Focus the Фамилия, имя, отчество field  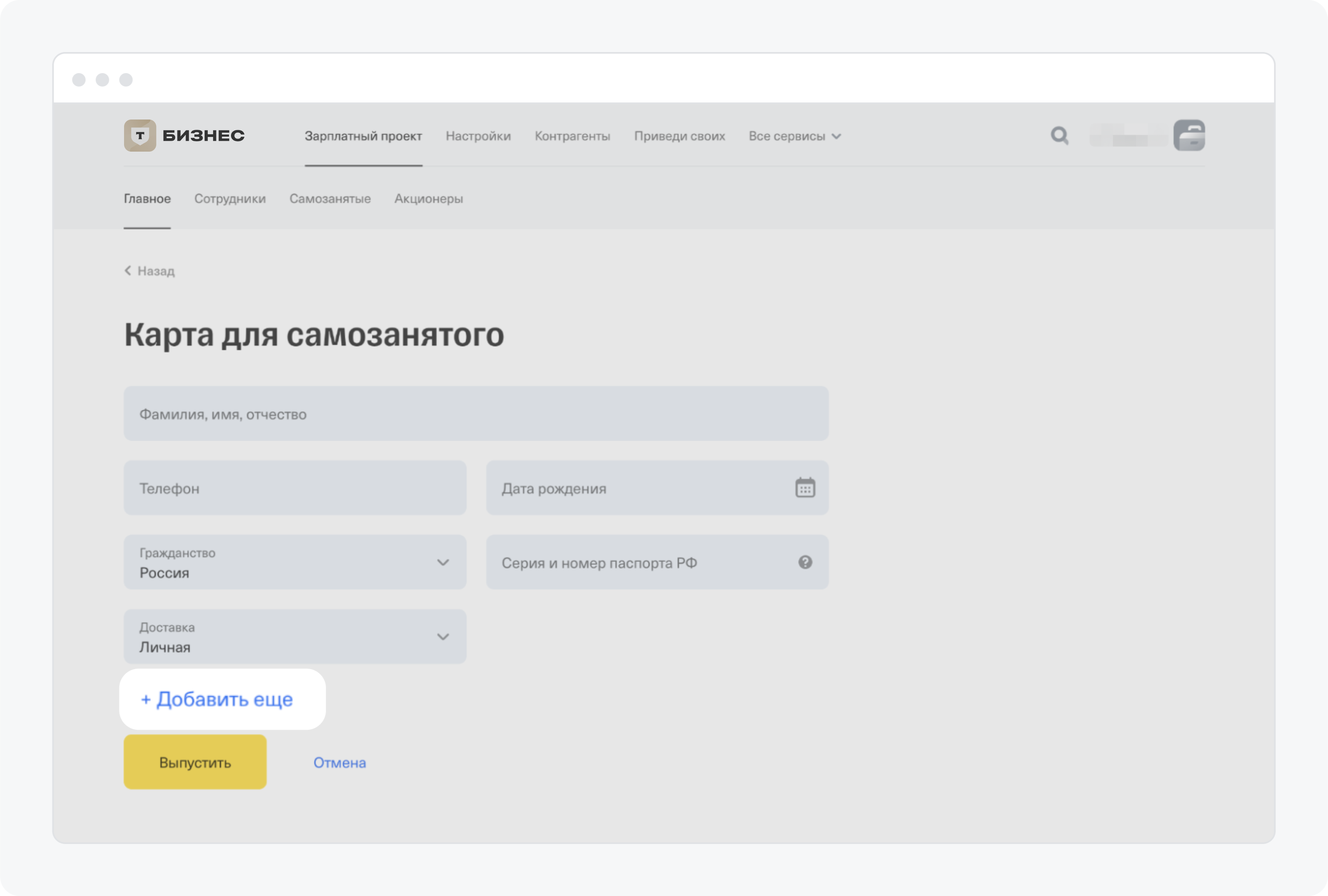(476, 413)
